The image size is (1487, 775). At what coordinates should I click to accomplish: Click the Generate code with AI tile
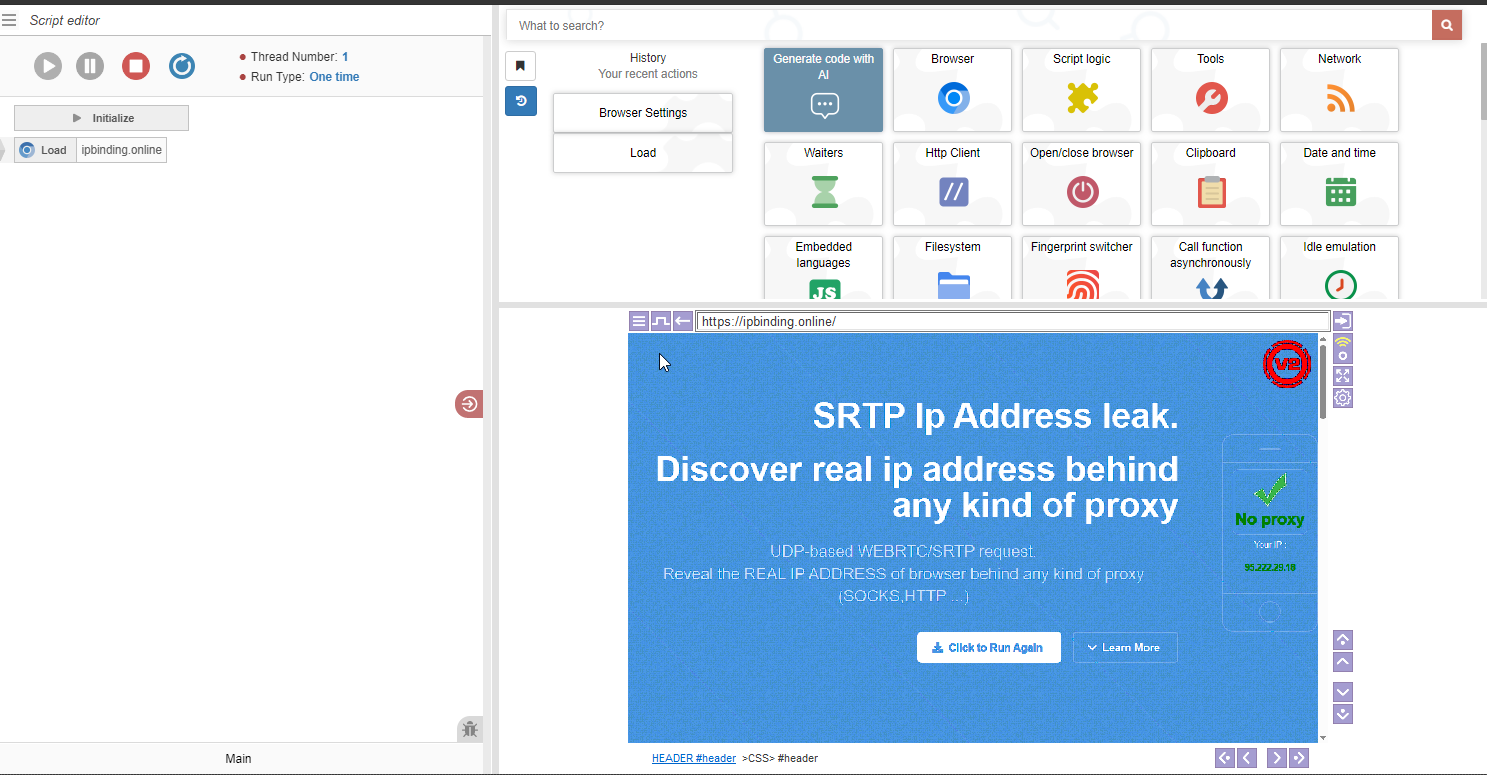pyautogui.click(x=823, y=90)
